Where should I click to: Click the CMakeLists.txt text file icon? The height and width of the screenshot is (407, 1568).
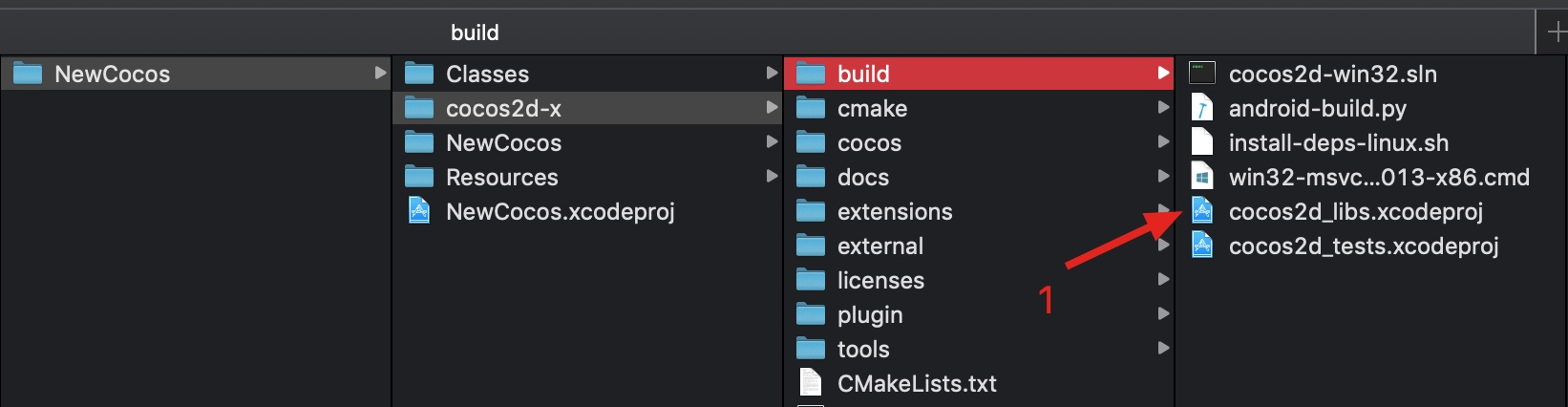[810, 383]
